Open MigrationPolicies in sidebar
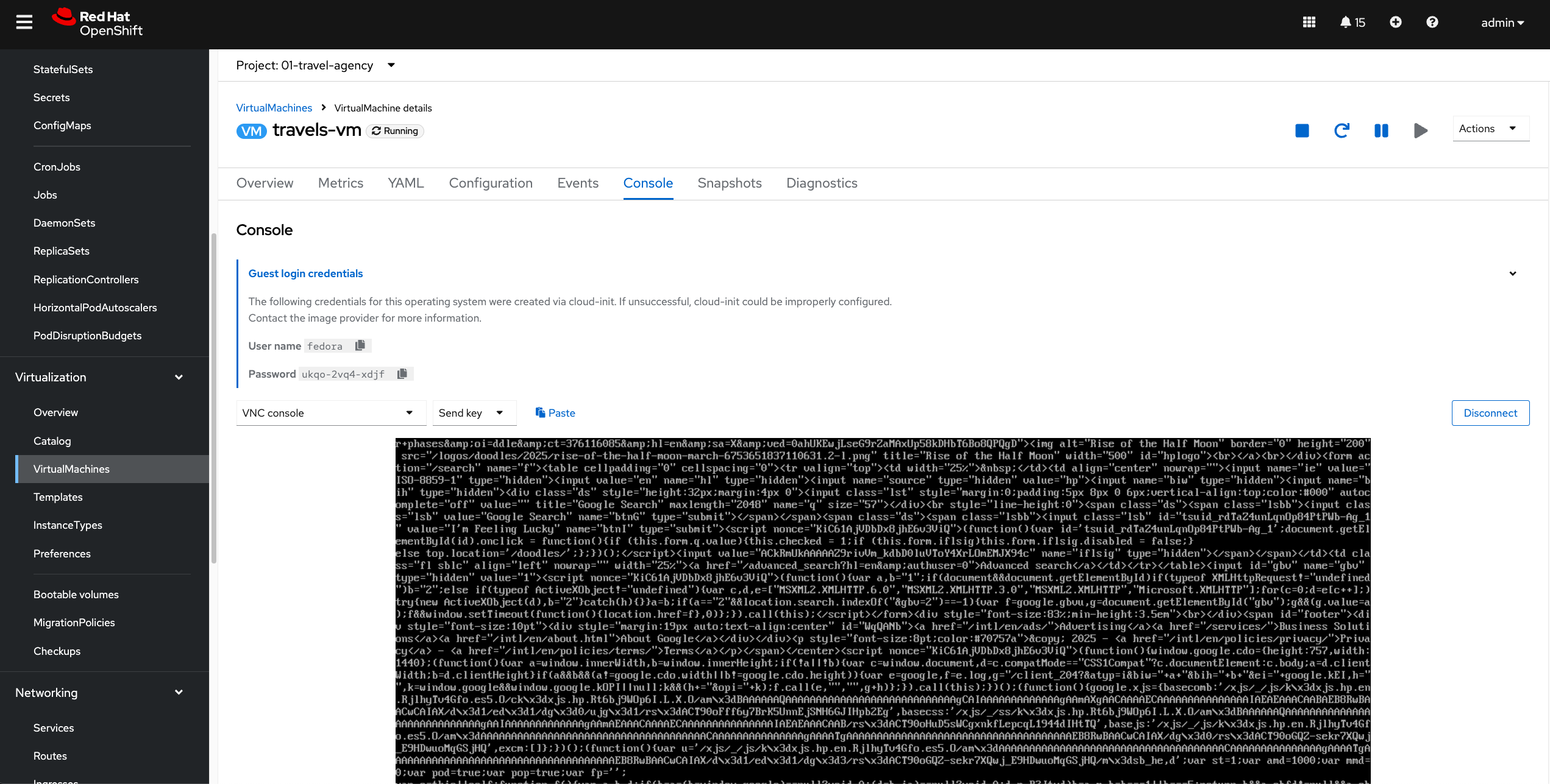Viewport: 1550px width, 784px height. tap(74, 623)
